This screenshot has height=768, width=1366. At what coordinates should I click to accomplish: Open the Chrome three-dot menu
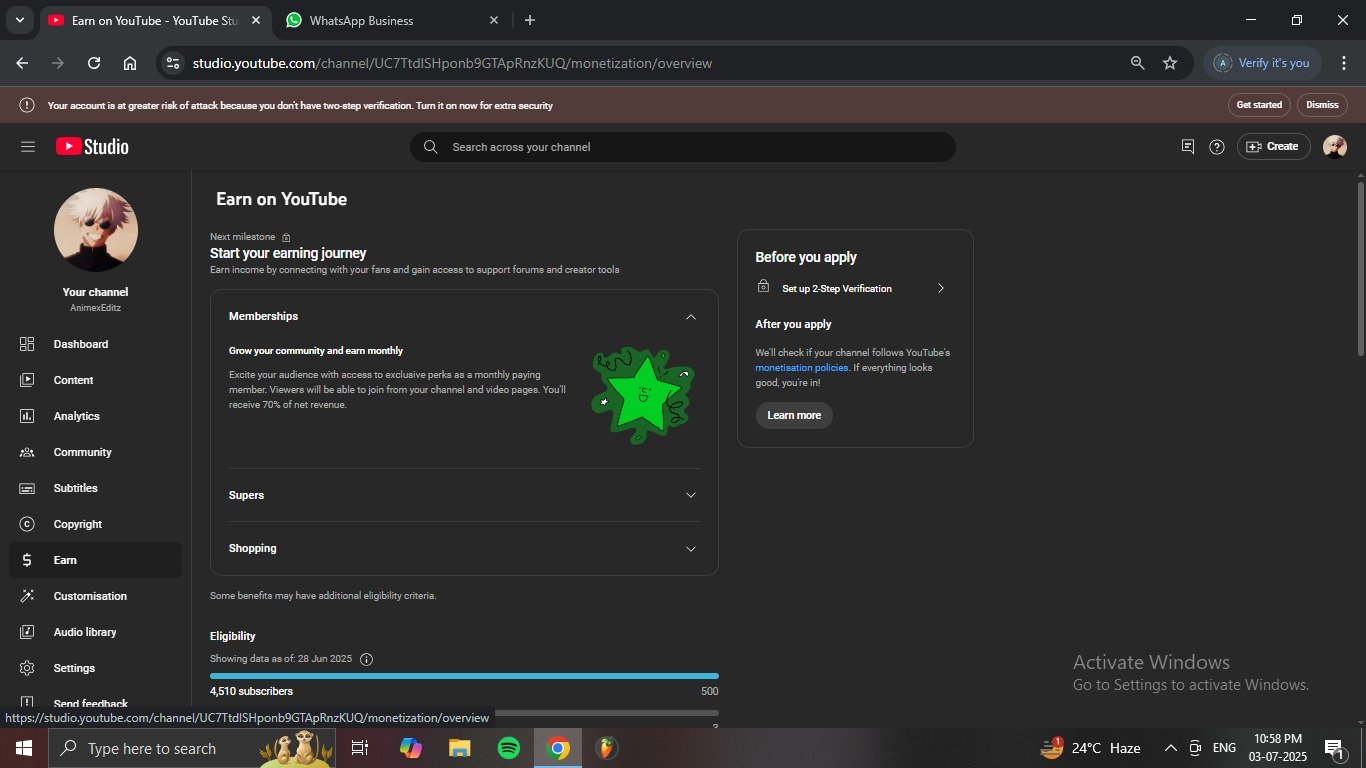point(1343,63)
